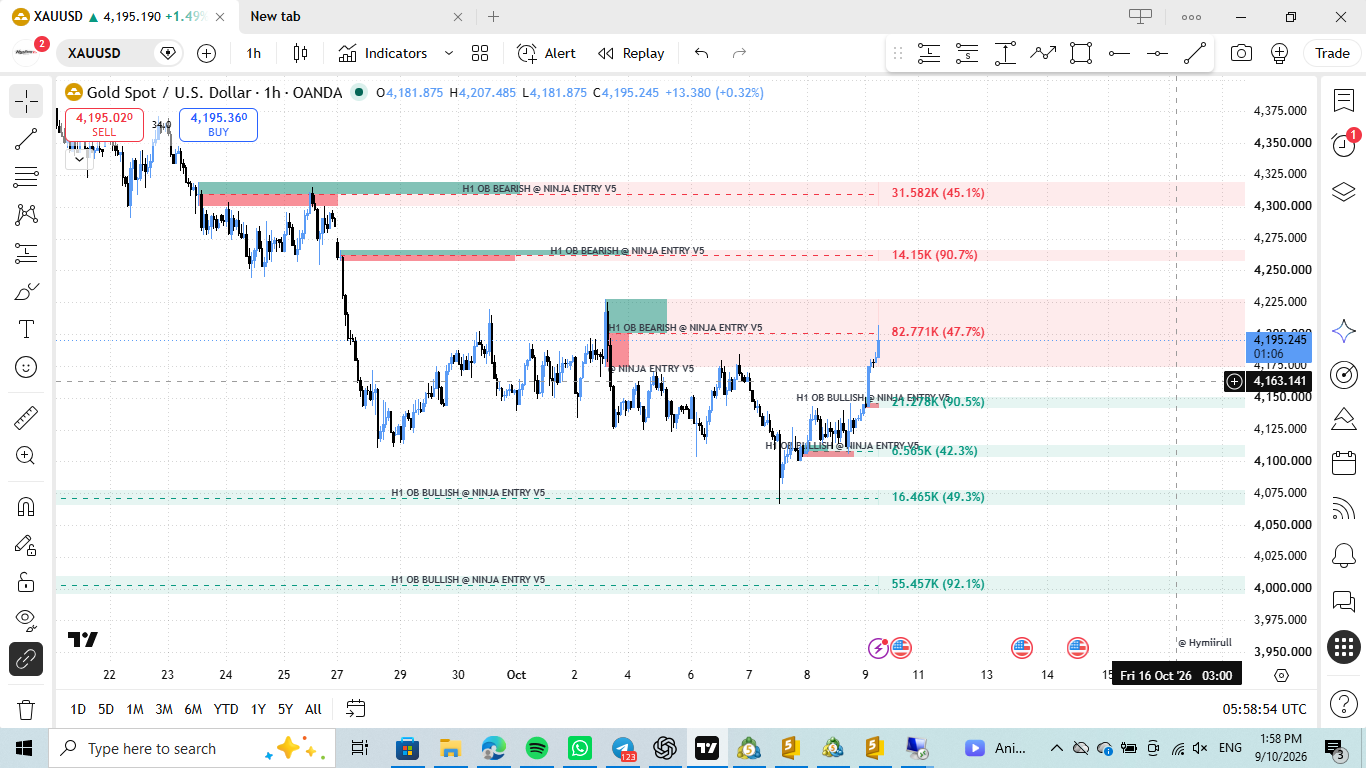Open the object tree layers panel
Screen dimensions: 1366x768
[x=1343, y=191]
